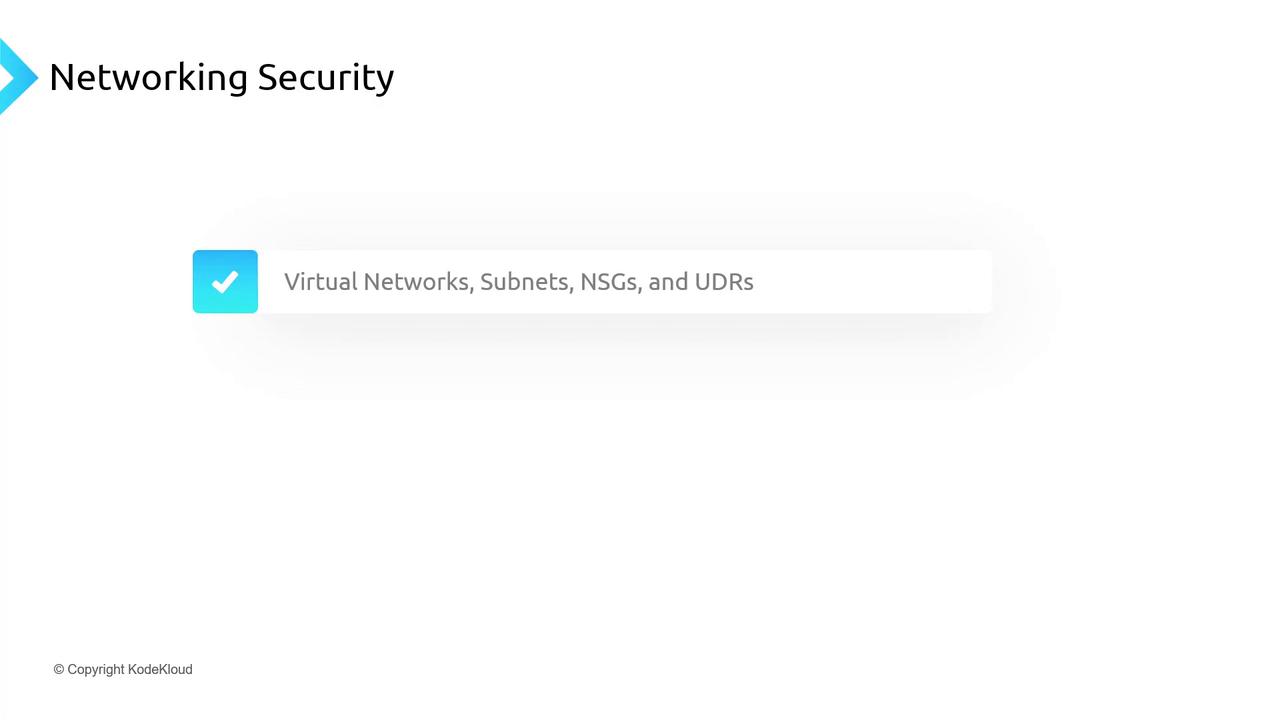Select the "Networking Security" slide title
Image resolution: width=1280 pixels, height=720 pixels.
[221, 77]
